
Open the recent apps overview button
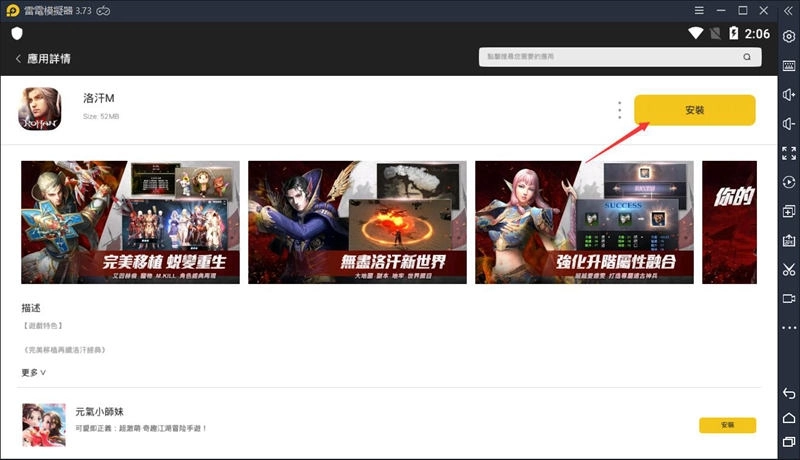[789, 442]
